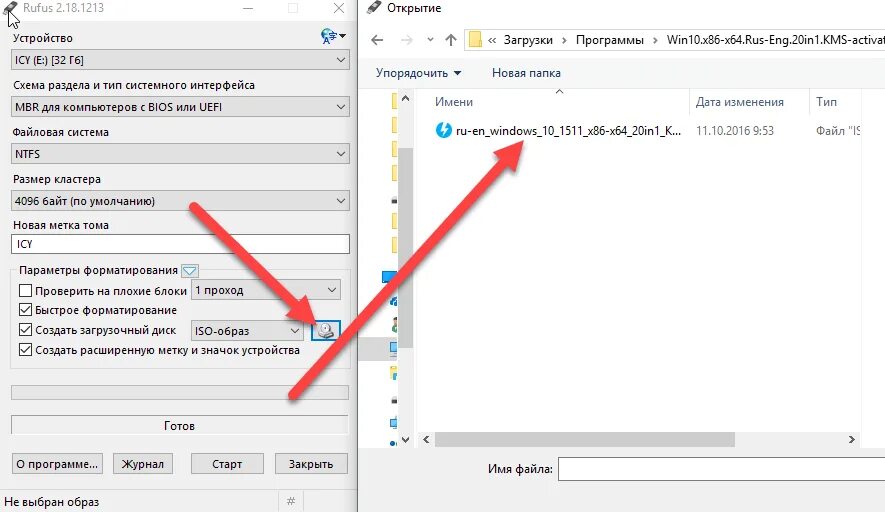Click the horizontal scrollbar in file list
Screen dimensions: 885x512
click(585, 439)
